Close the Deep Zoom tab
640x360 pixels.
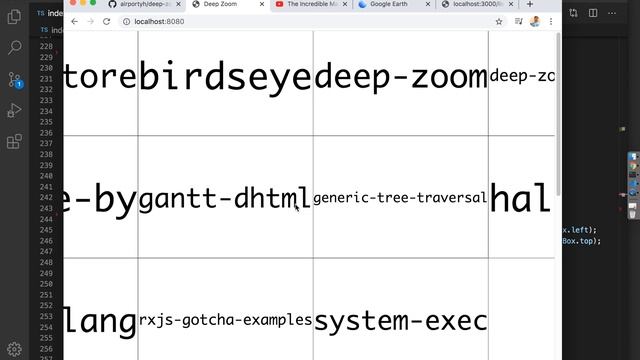262,4
